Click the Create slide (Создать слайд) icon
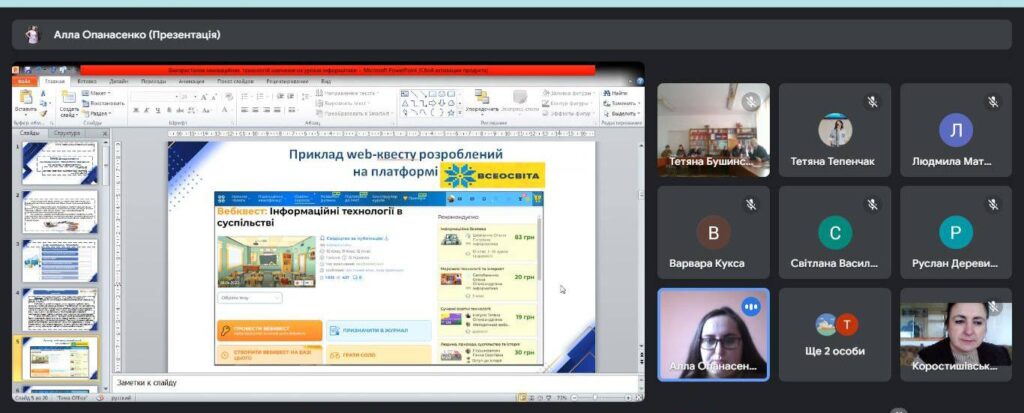Screen dimensions: 1024x413 point(68,100)
